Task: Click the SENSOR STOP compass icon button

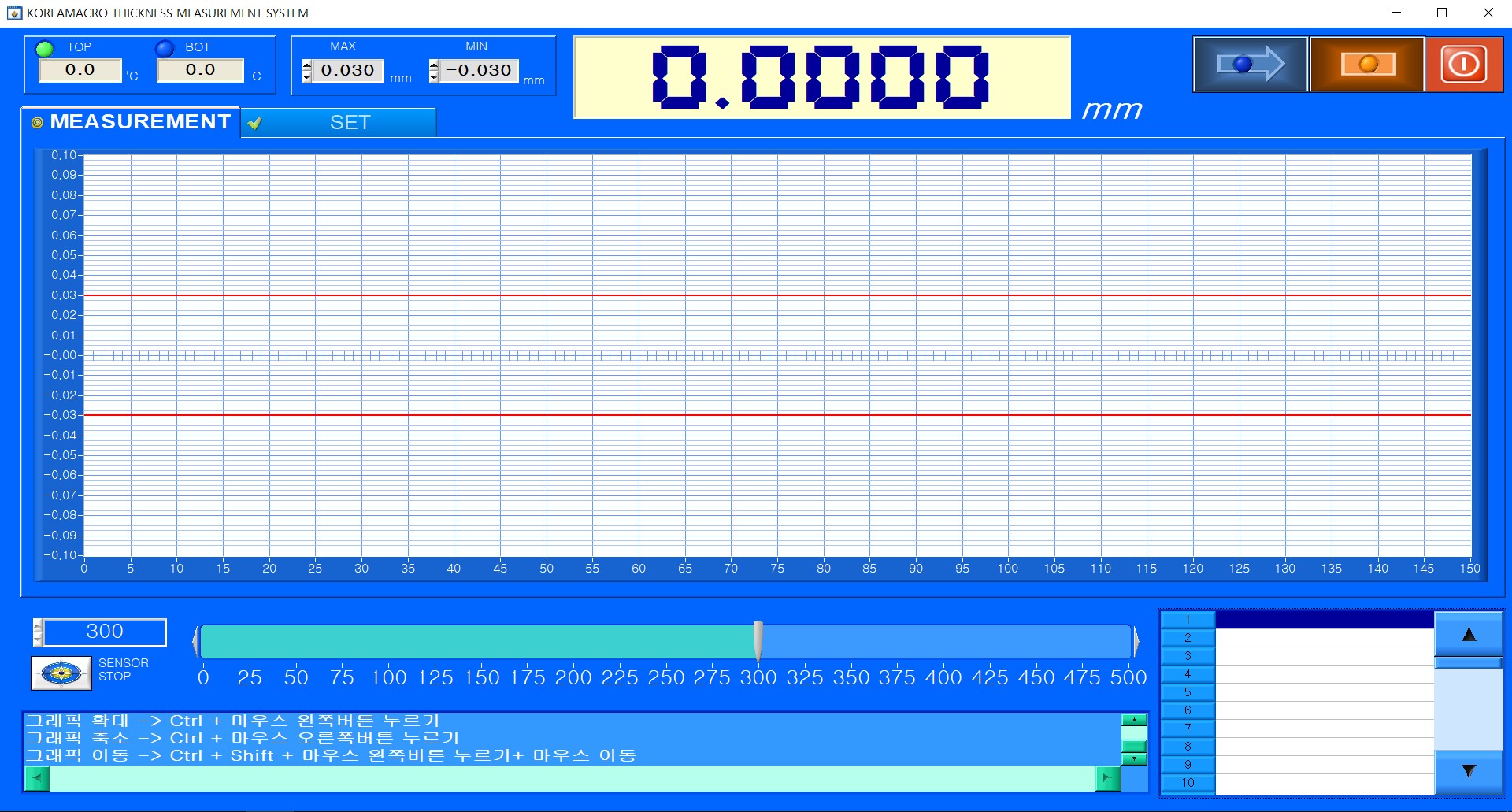Action: [x=61, y=673]
